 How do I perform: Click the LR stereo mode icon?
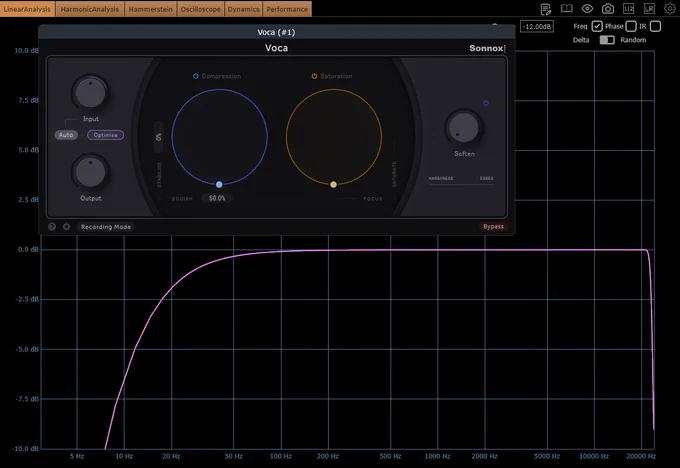pyautogui.click(x=649, y=9)
